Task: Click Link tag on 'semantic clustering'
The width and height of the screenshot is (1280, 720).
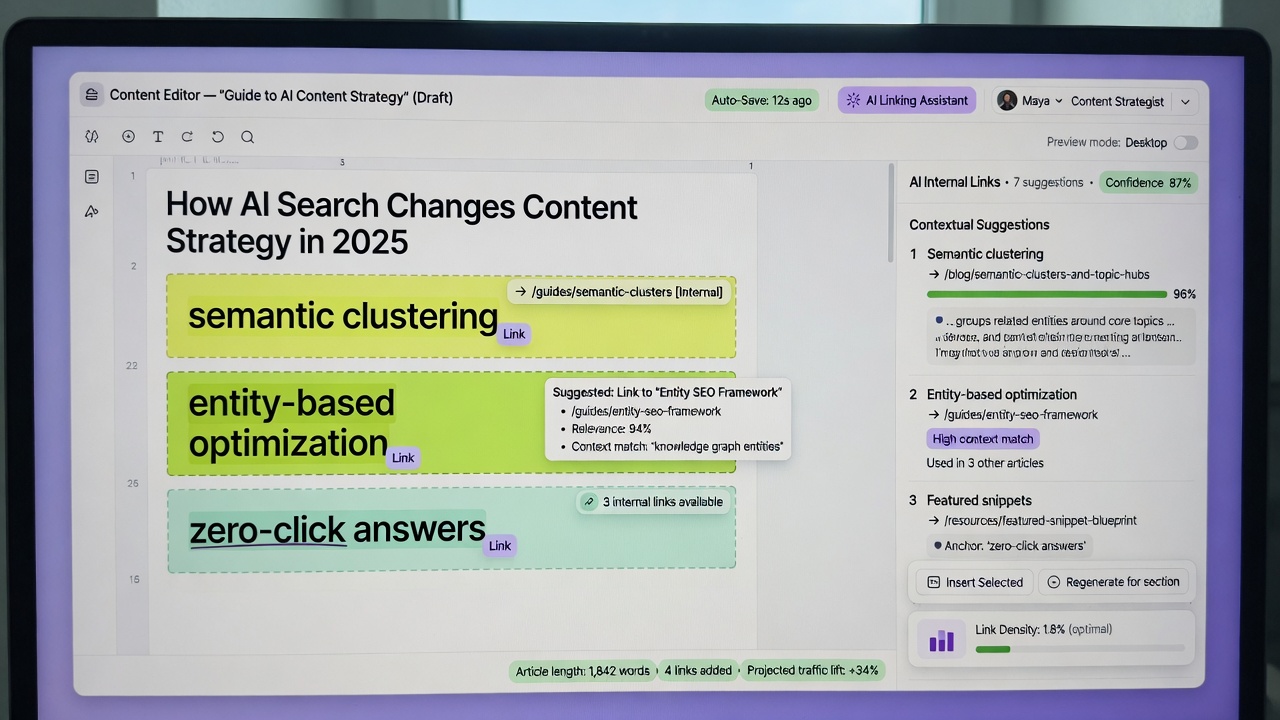Action: coord(514,334)
